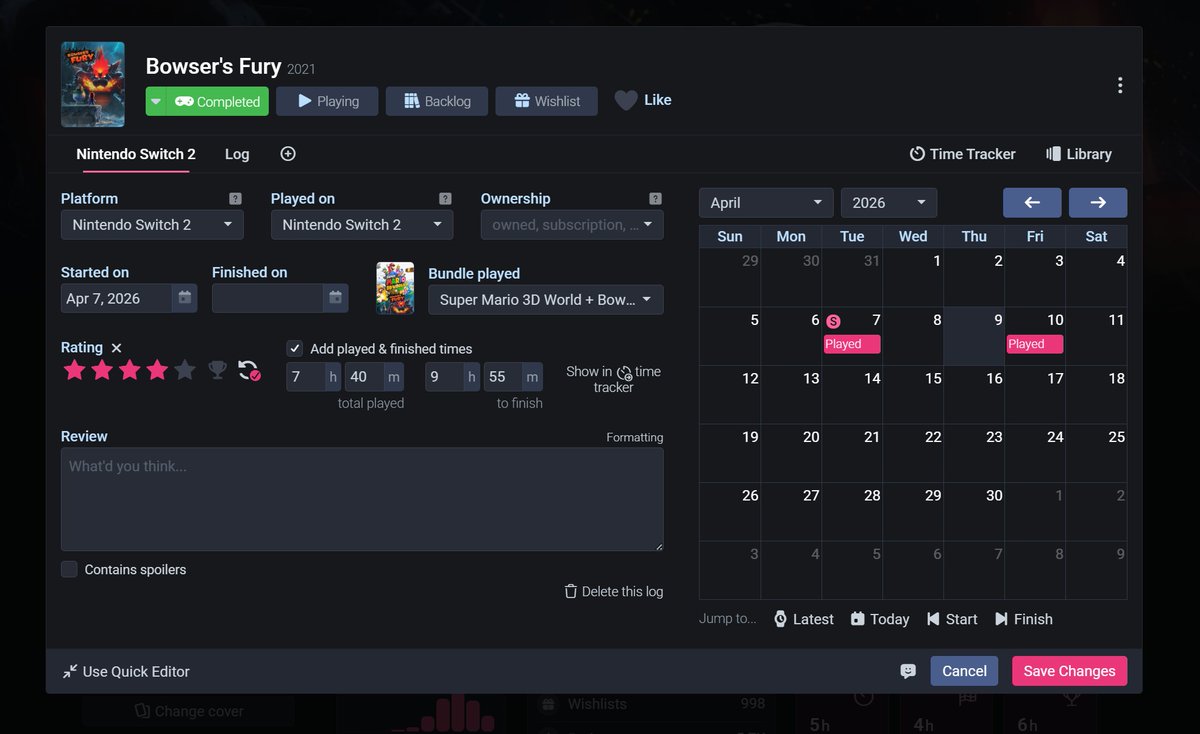The image size is (1200, 734).
Task: Add a new log with plus icon
Action: [x=288, y=154]
